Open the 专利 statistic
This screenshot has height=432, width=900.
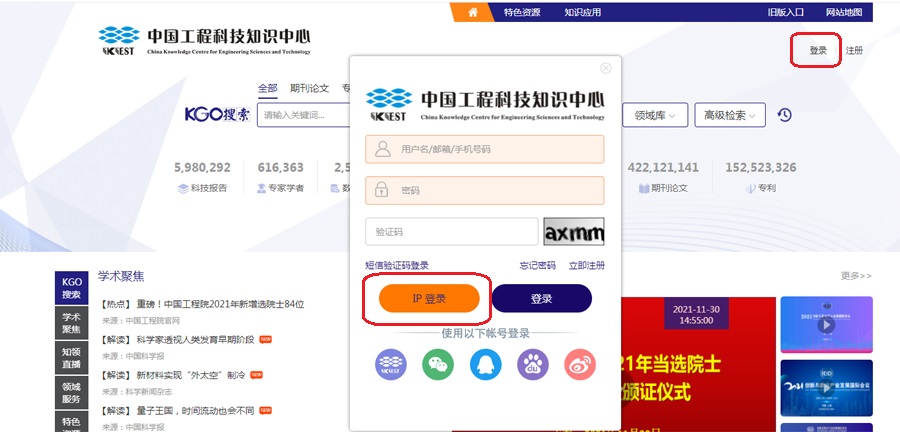click(761, 188)
